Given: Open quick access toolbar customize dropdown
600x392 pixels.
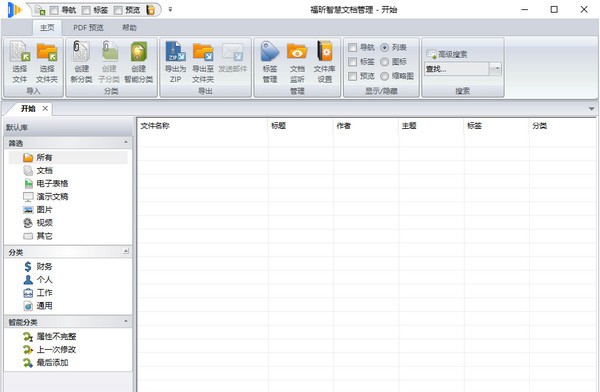Looking at the screenshot, I should [x=170, y=10].
